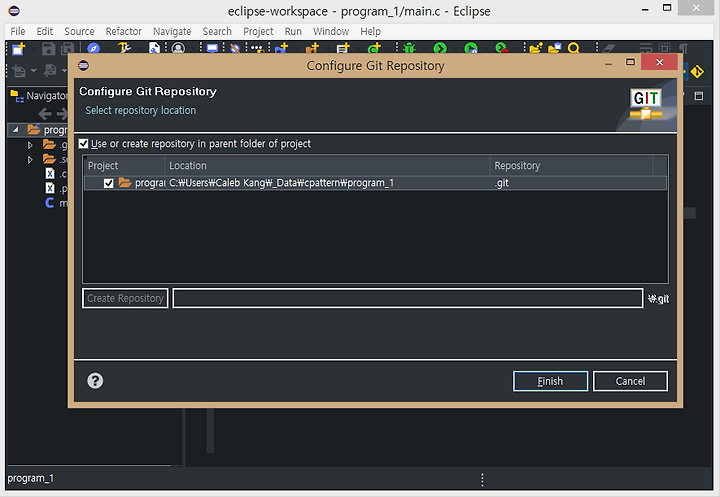Viewport: 720px width, 497px height.
Task: Click the Select repository location subtitle
Action: point(141,110)
